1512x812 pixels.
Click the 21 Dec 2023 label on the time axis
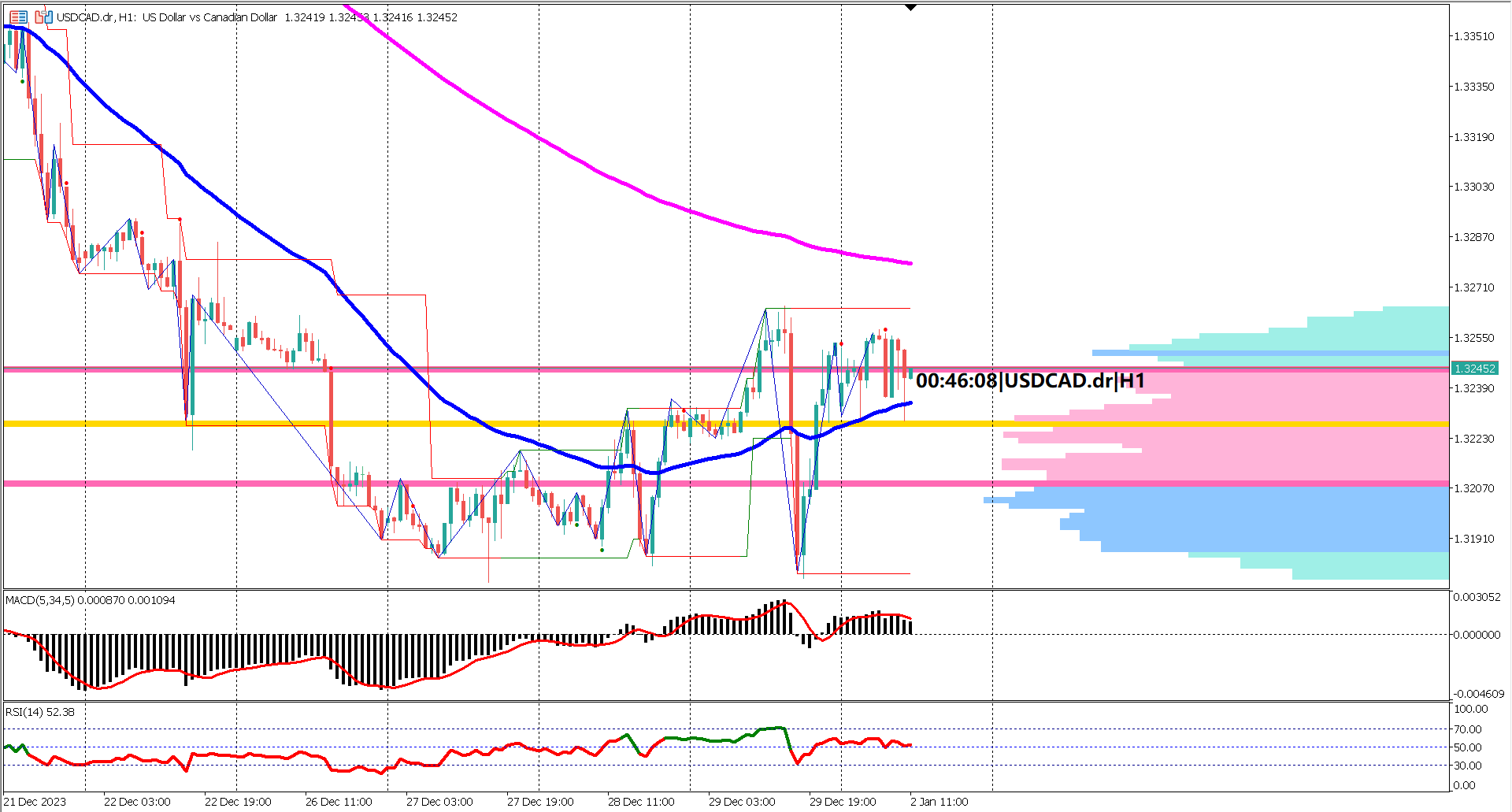35,801
